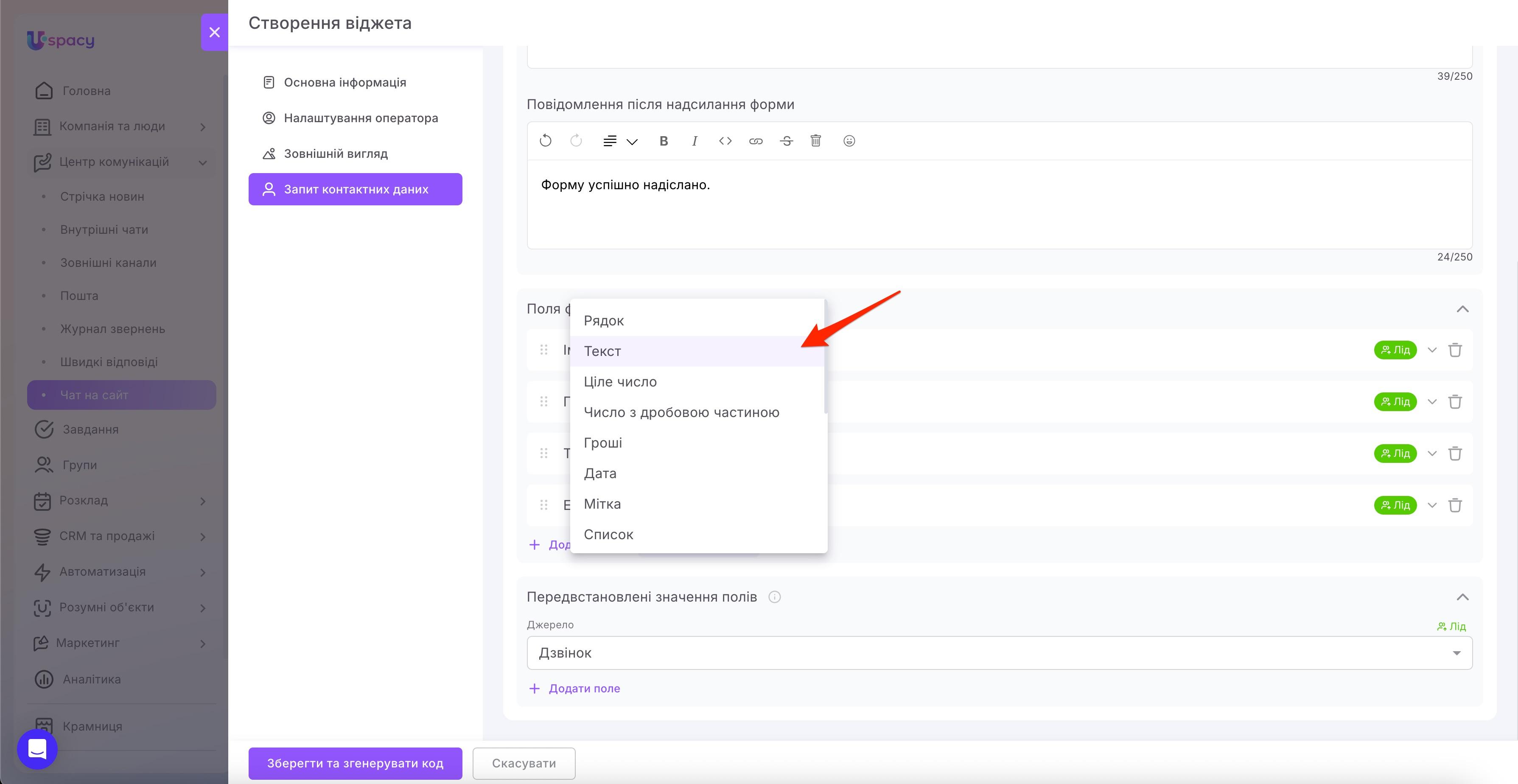Delete the first form field row

click(1455, 350)
